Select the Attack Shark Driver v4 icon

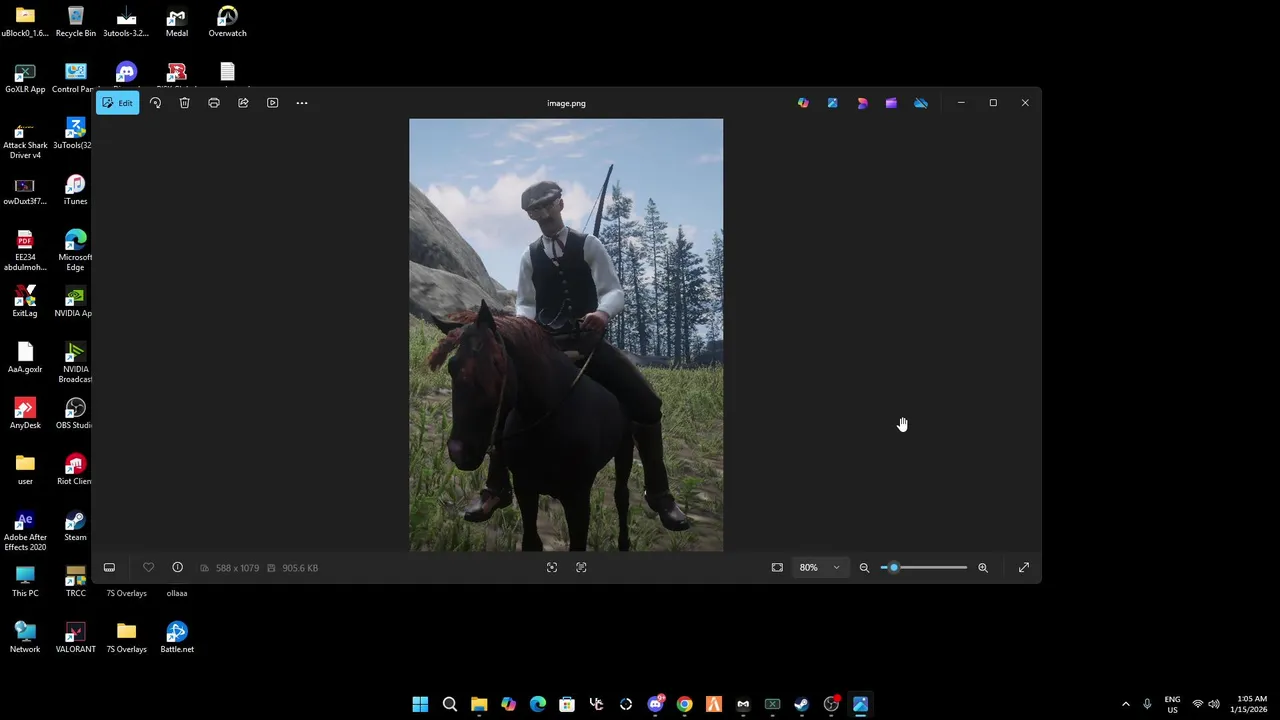[25, 142]
